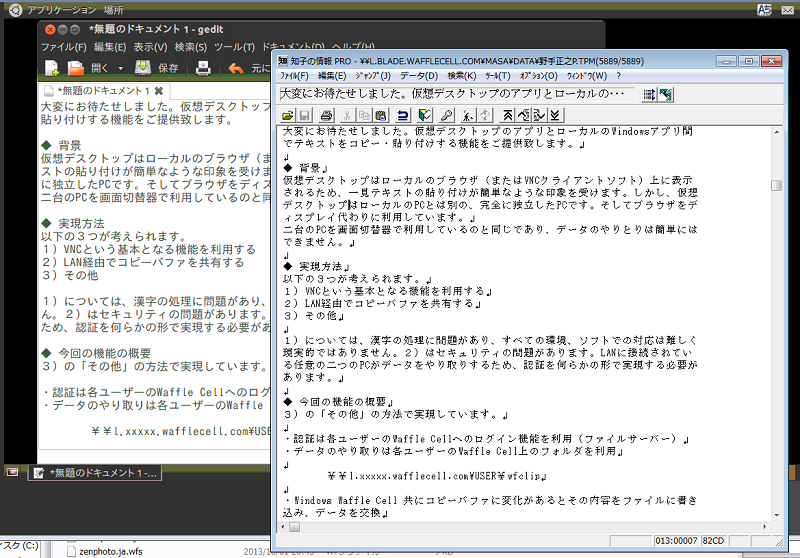Expand the gedit 開く recent files dropdown arrow
Screen dimensions: 800x558
[x=120, y=68]
